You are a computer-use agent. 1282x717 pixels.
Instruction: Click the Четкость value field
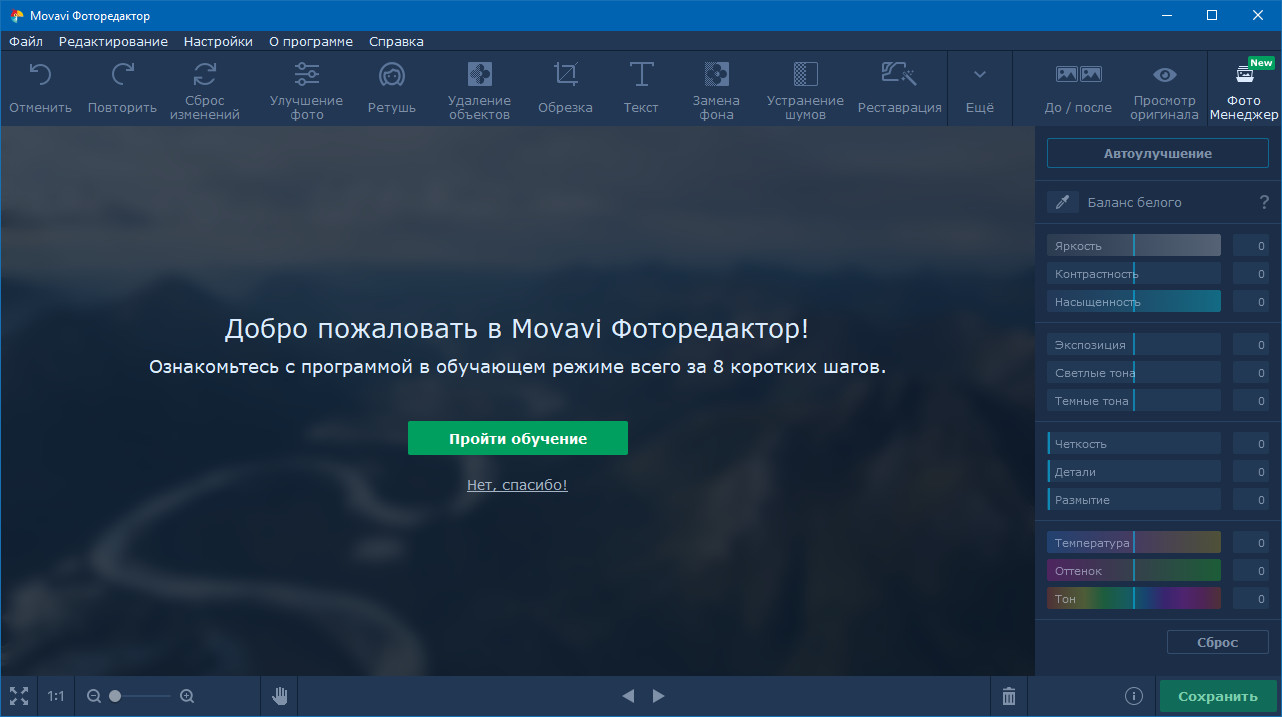pyautogui.click(x=1251, y=443)
